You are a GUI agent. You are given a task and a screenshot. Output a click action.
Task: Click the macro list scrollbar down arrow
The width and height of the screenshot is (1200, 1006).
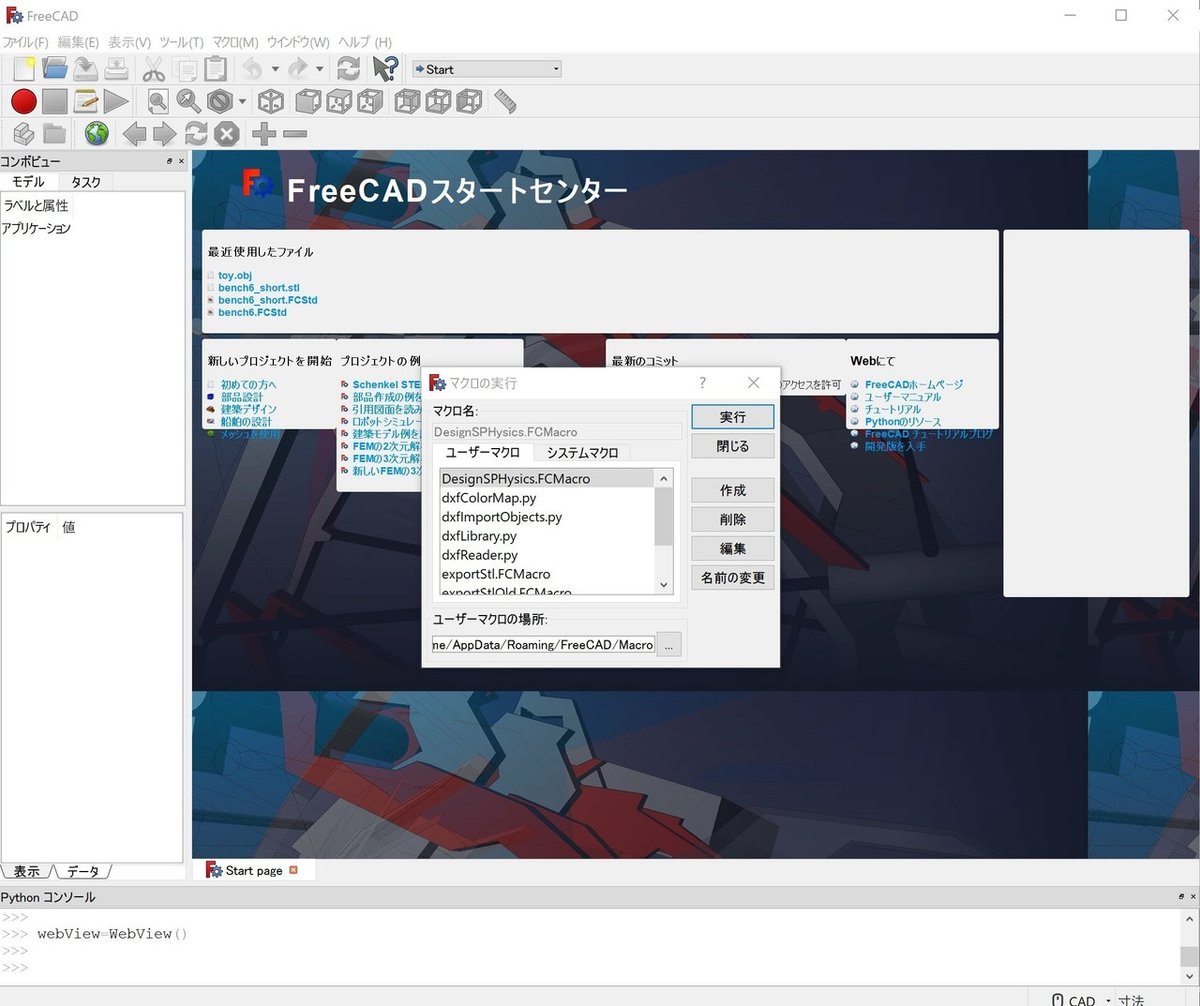pyautogui.click(x=664, y=585)
